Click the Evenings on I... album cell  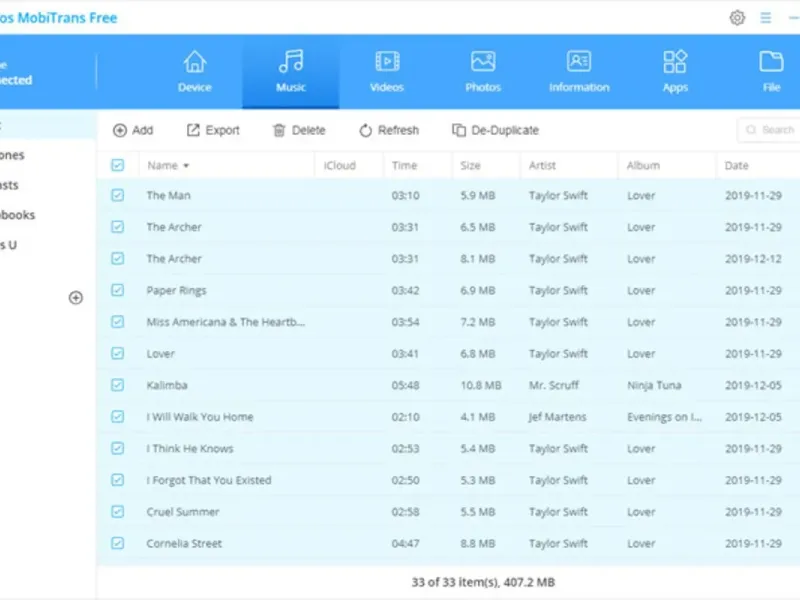coord(664,417)
